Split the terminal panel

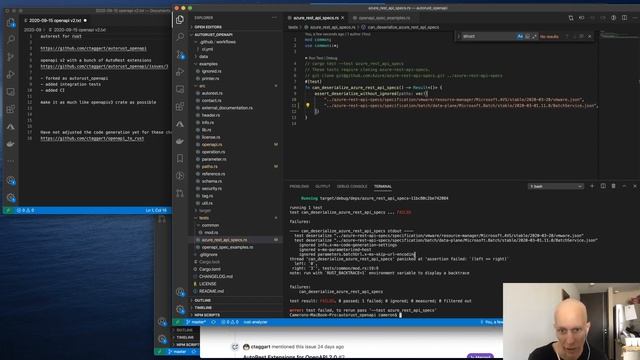click(603, 186)
